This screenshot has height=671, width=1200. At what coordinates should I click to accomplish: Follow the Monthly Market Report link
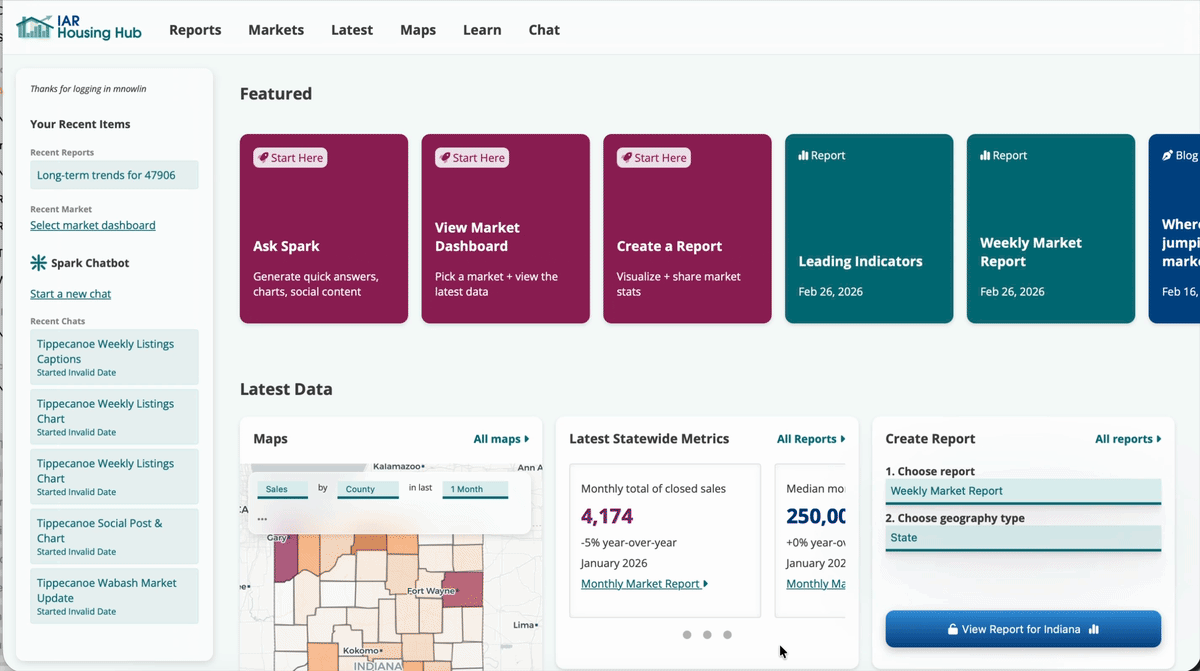coord(639,583)
